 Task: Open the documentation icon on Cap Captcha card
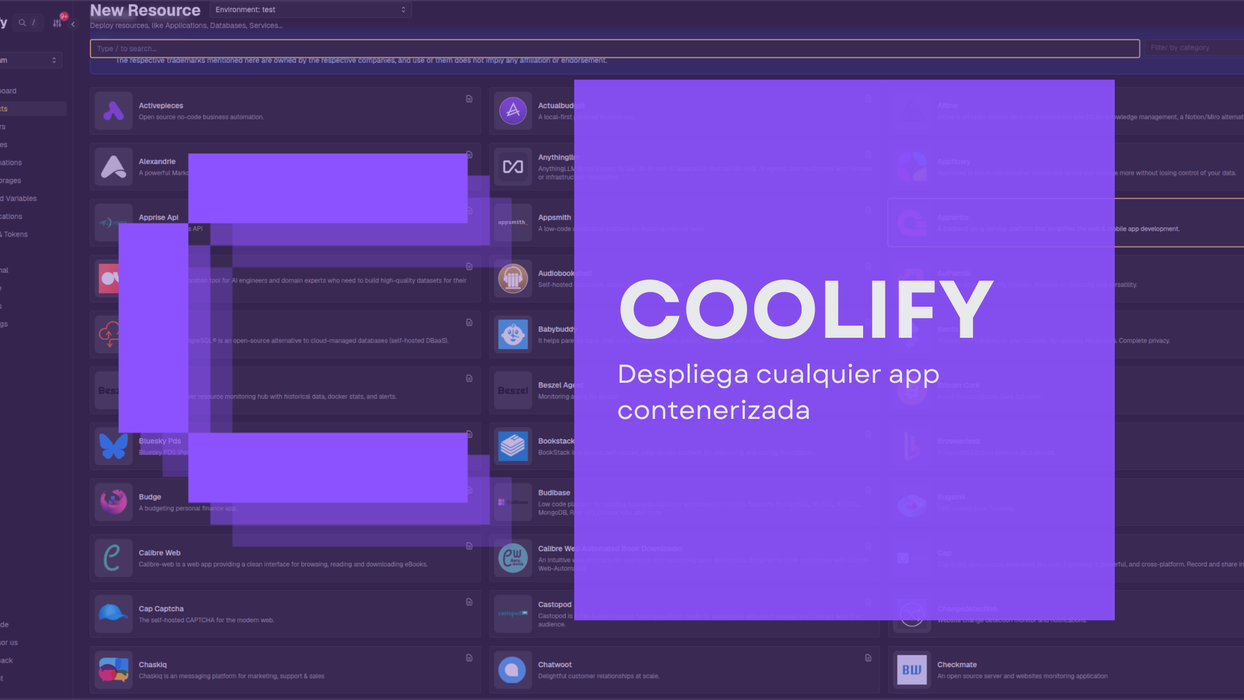[469, 602]
